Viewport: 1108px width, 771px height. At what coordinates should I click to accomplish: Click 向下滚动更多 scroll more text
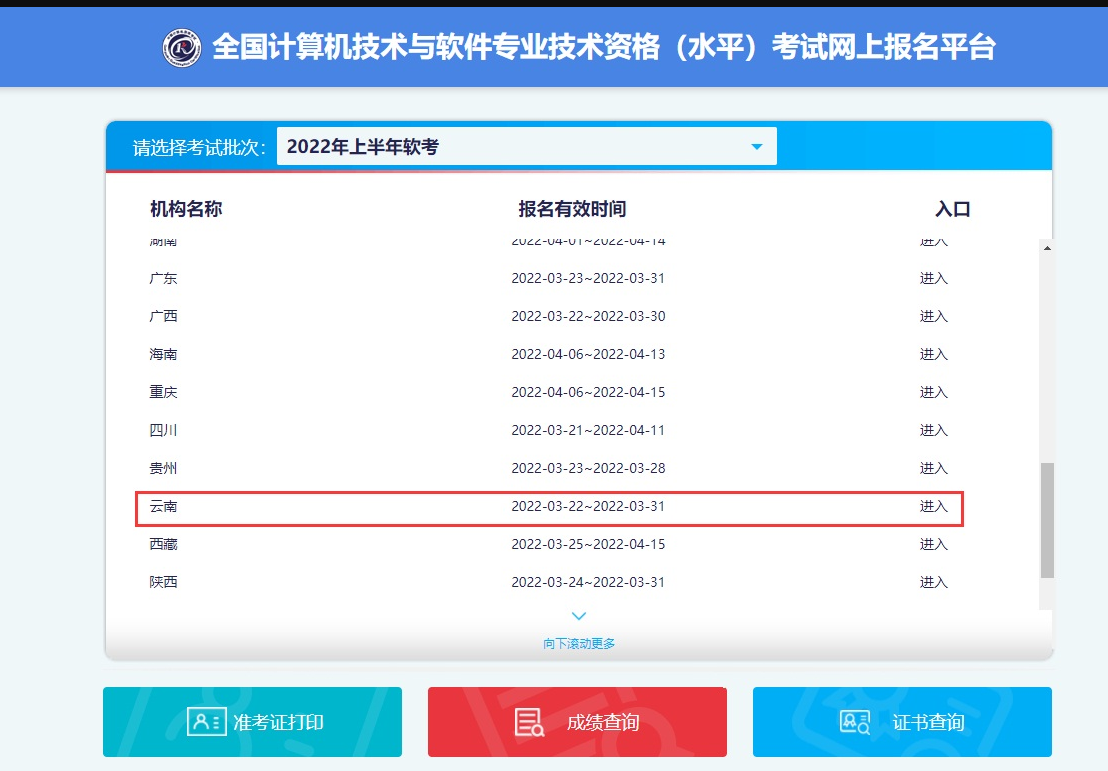(579, 644)
